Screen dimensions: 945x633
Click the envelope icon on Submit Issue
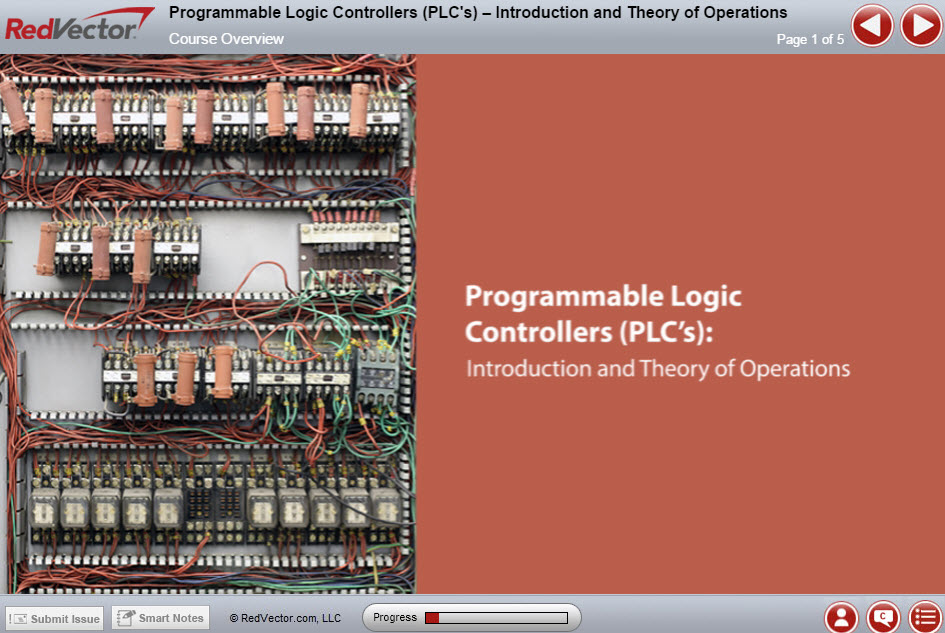18,618
